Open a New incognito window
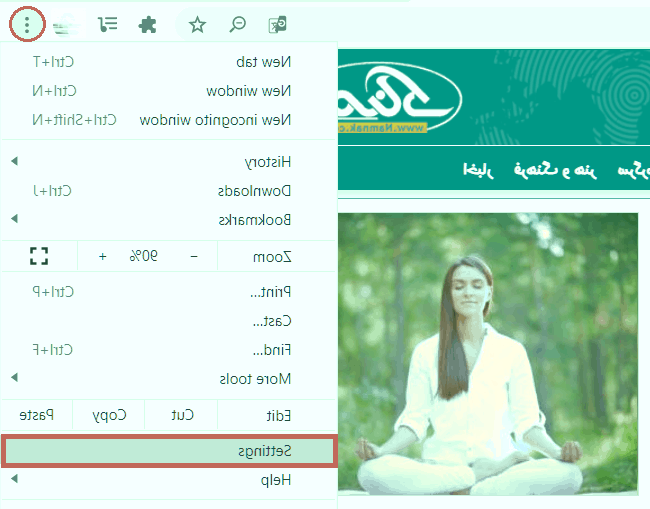Image resolution: width=650 pixels, height=509 pixels. [x=169, y=120]
